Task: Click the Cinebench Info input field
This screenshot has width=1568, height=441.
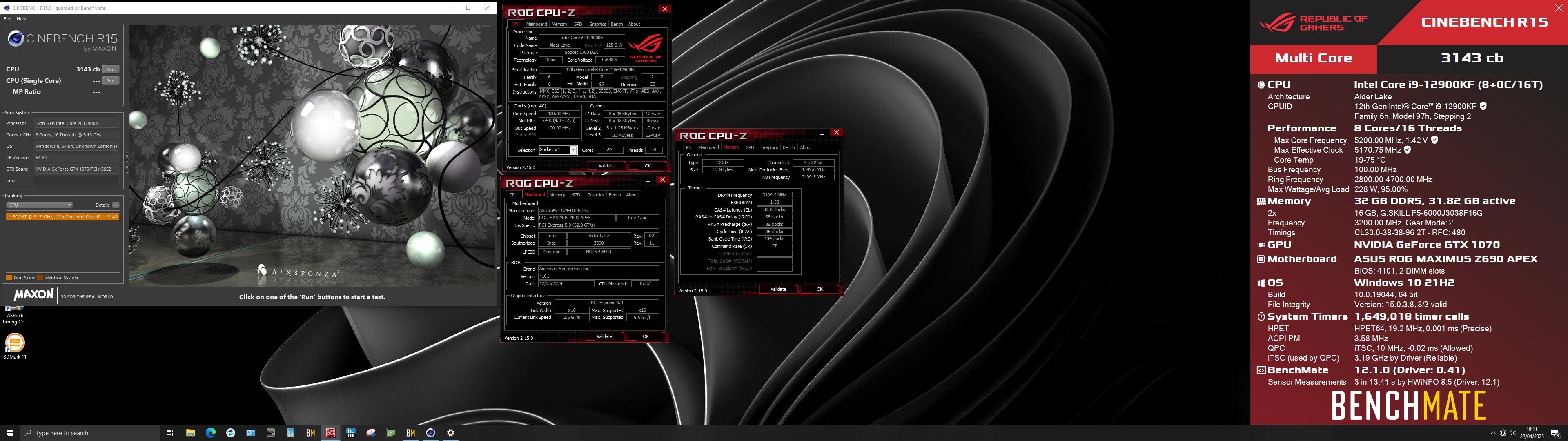Action: pos(76,180)
